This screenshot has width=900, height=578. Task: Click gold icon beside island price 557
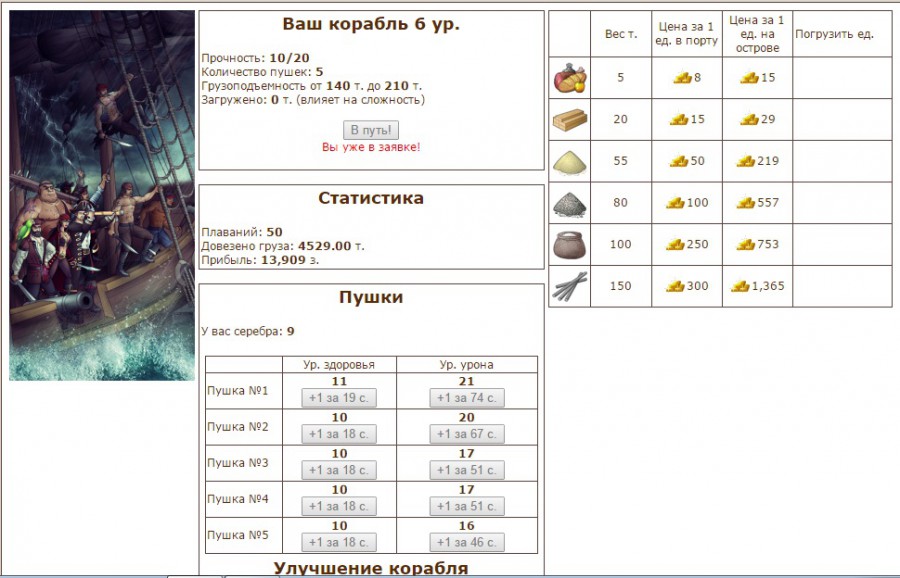[745, 203]
